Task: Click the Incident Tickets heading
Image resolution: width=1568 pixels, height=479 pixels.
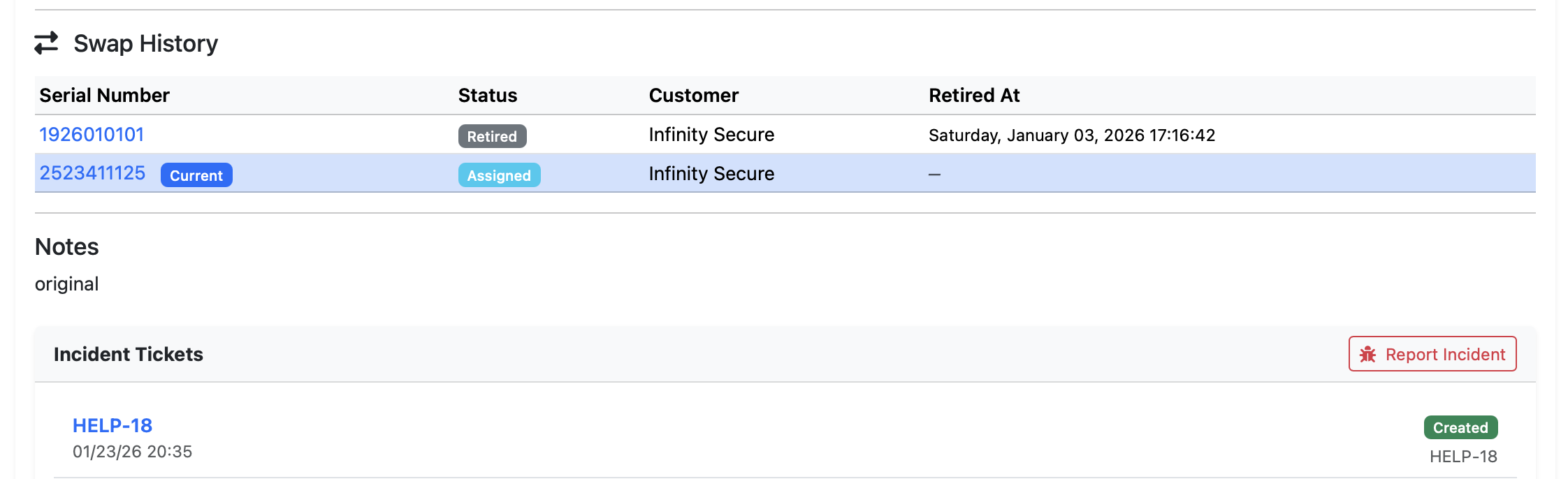Action: click(129, 355)
